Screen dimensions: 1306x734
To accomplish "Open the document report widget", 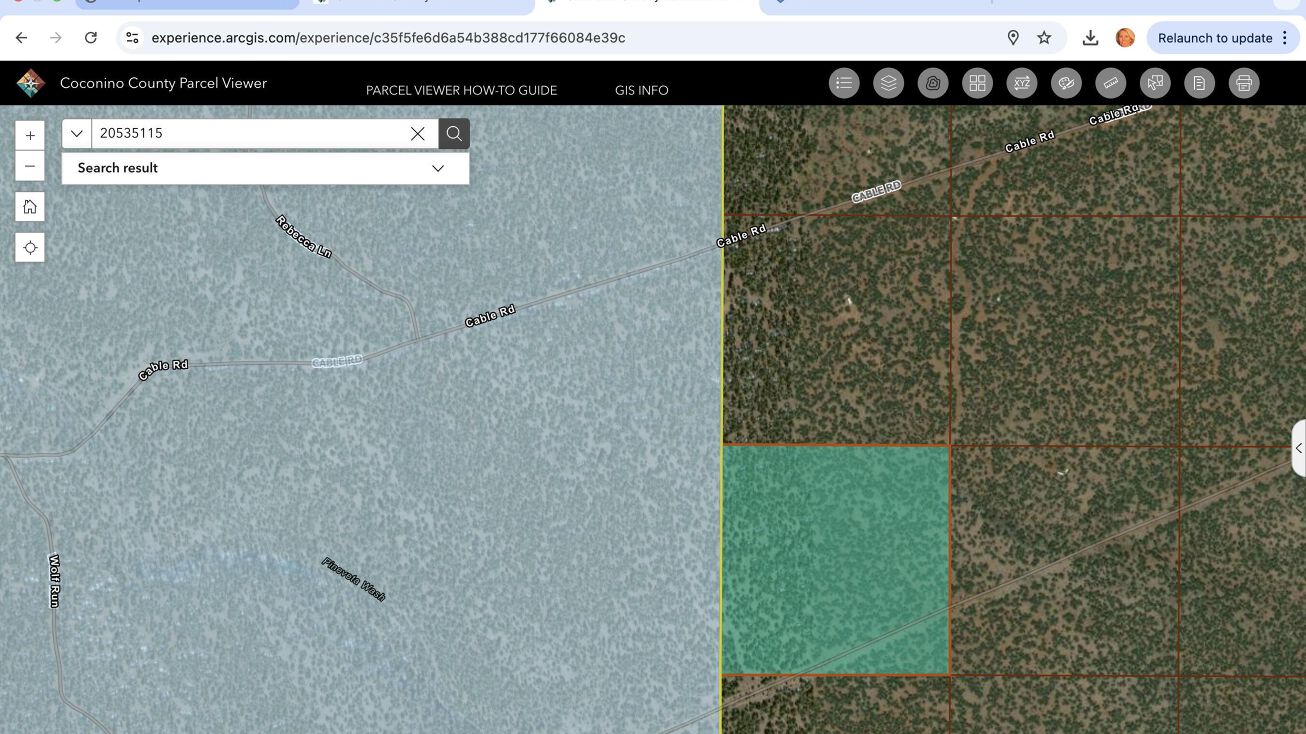I will click(1199, 84).
